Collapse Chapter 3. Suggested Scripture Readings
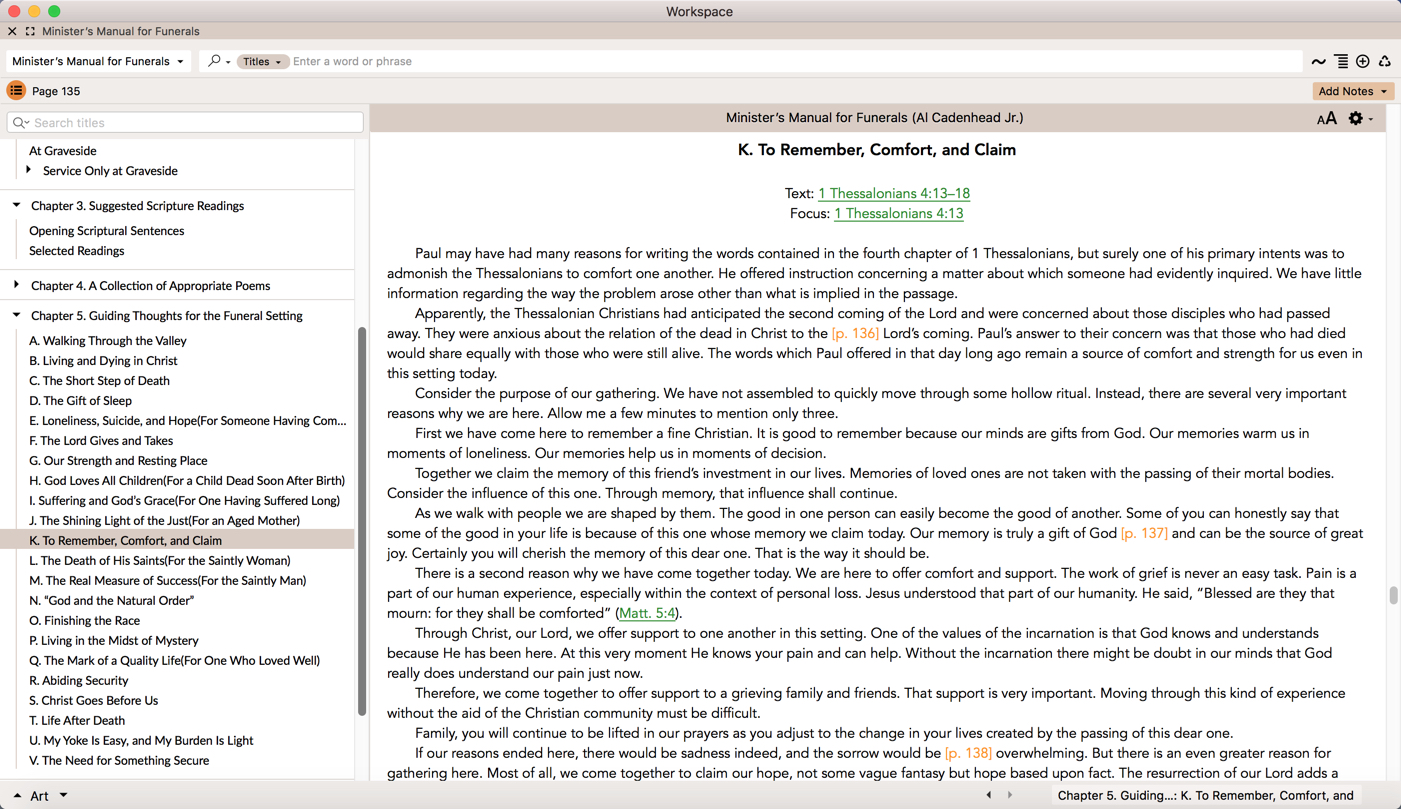Image resolution: width=1401 pixels, height=809 pixels. pos(17,205)
